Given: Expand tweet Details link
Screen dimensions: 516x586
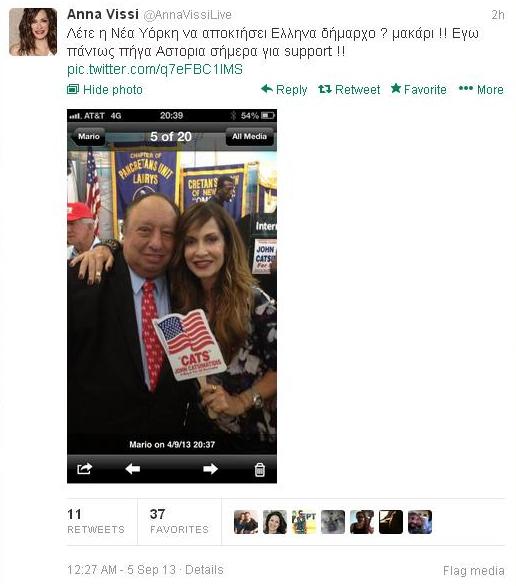Looking at the screenshot, I should point(204,570).
